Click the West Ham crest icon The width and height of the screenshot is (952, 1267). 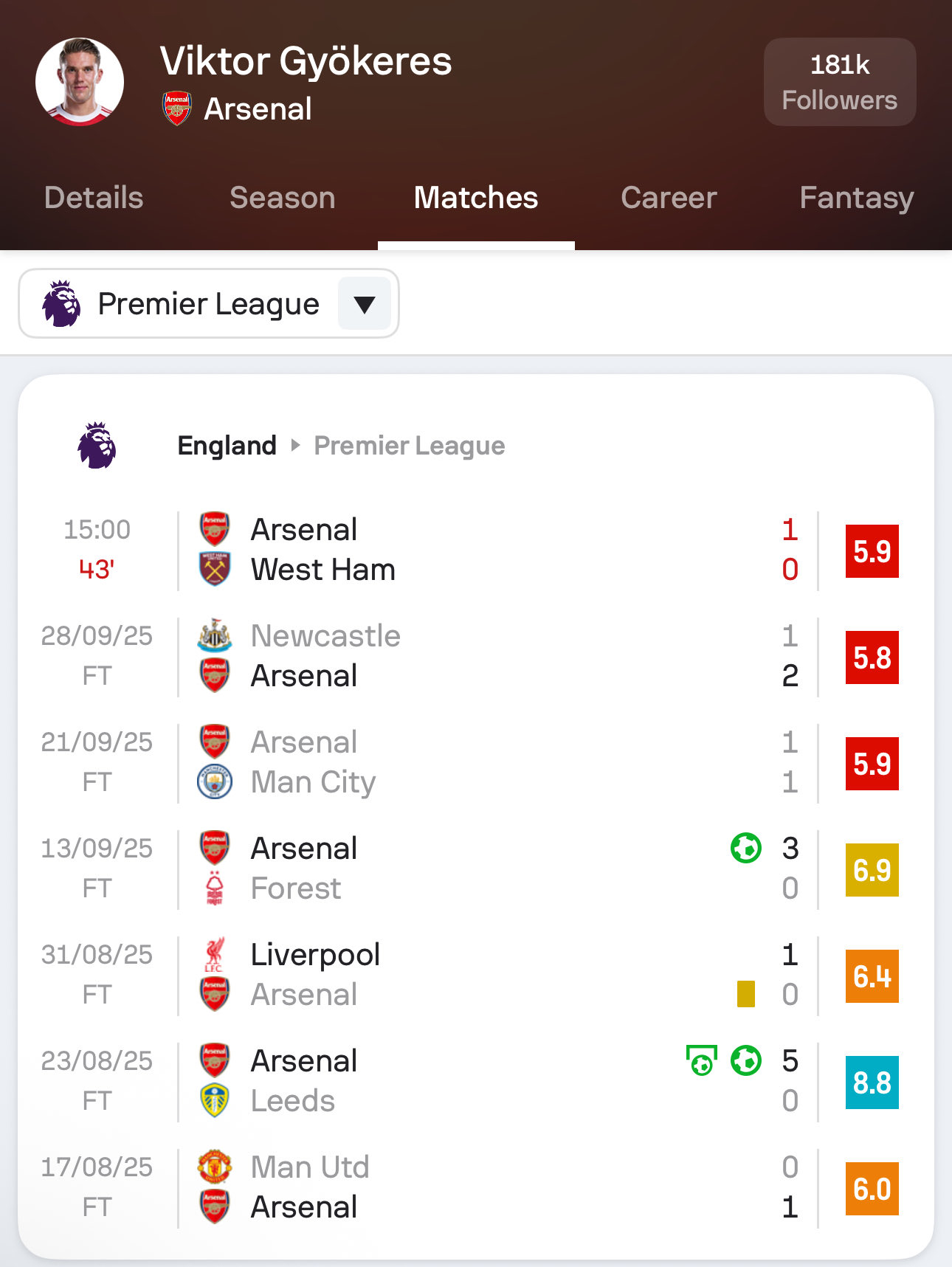(215, 569)
